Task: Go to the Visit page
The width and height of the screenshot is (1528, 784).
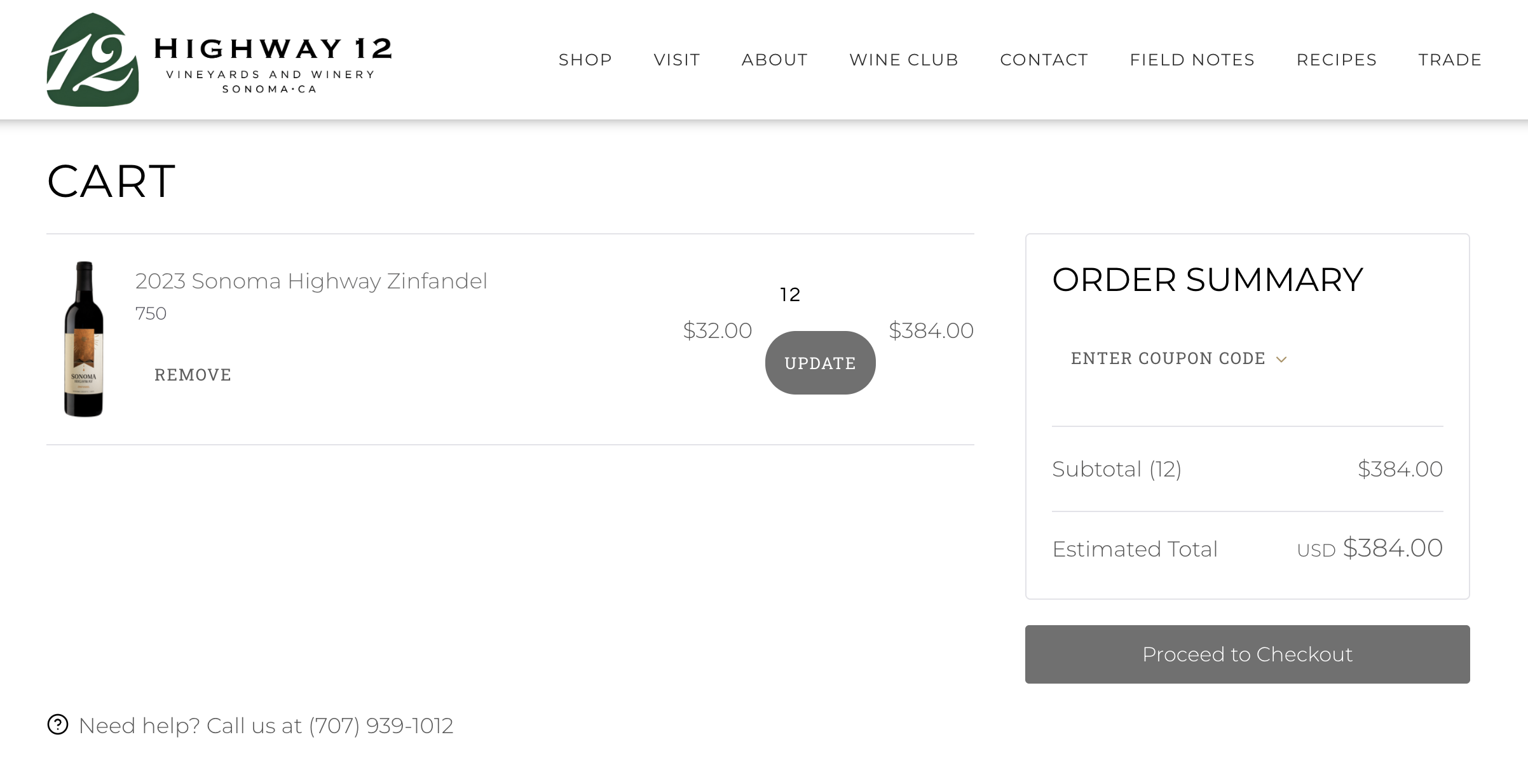Action: coord(676,60)
